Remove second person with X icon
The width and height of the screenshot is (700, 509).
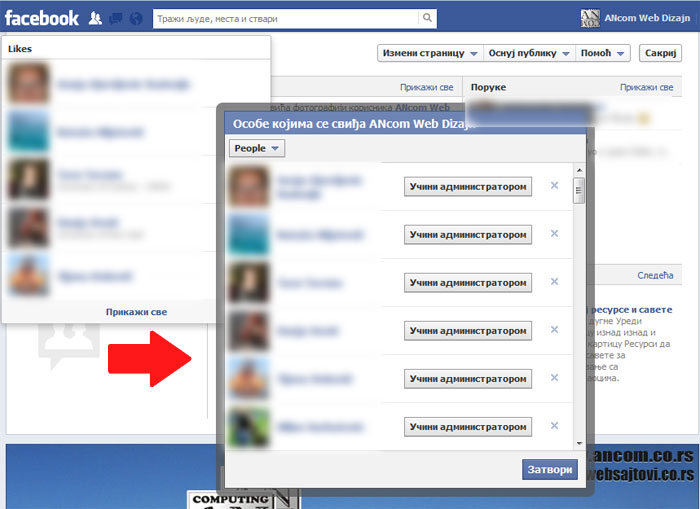pyautogui.click(x=554, y=234)
